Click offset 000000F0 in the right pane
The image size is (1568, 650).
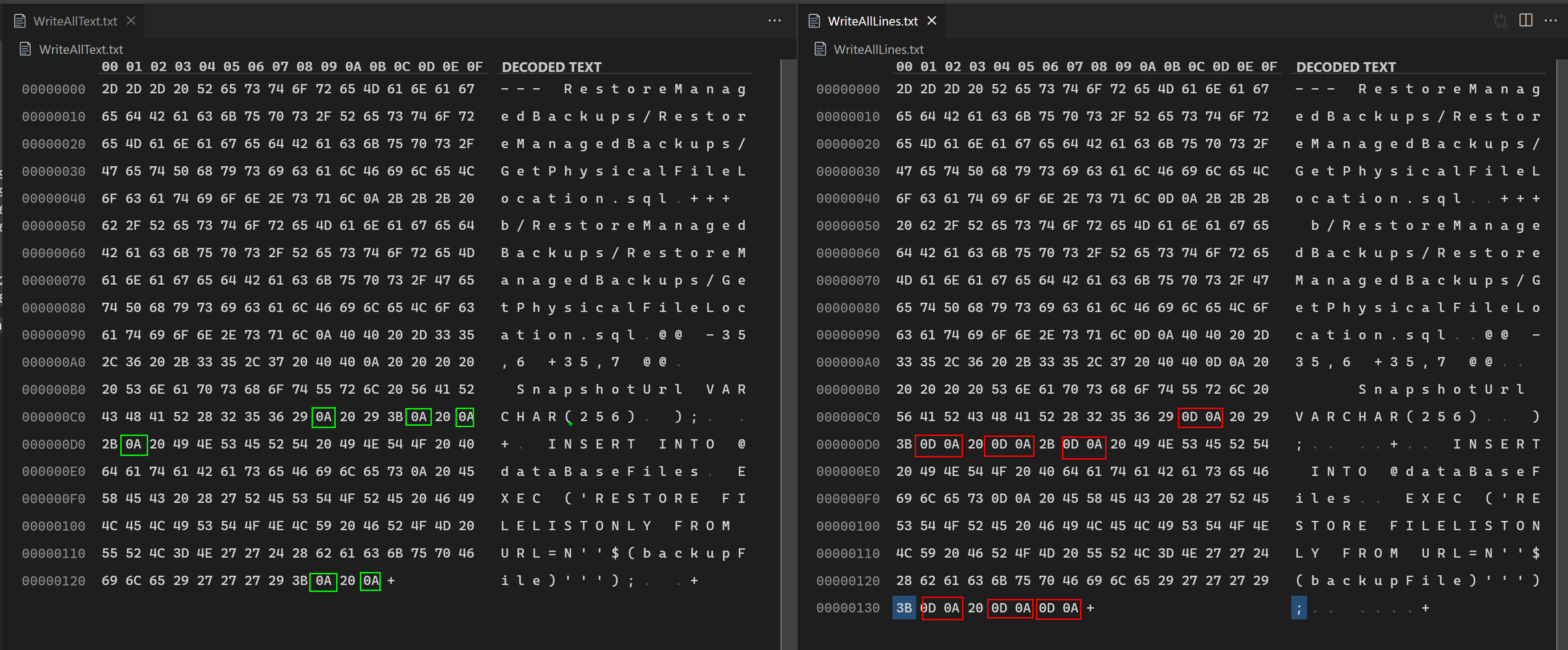848,499
